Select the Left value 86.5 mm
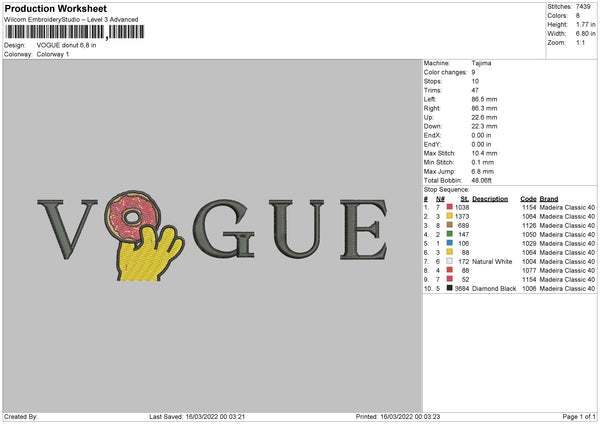This screenshot has height=424, width=600. [484, 99]
